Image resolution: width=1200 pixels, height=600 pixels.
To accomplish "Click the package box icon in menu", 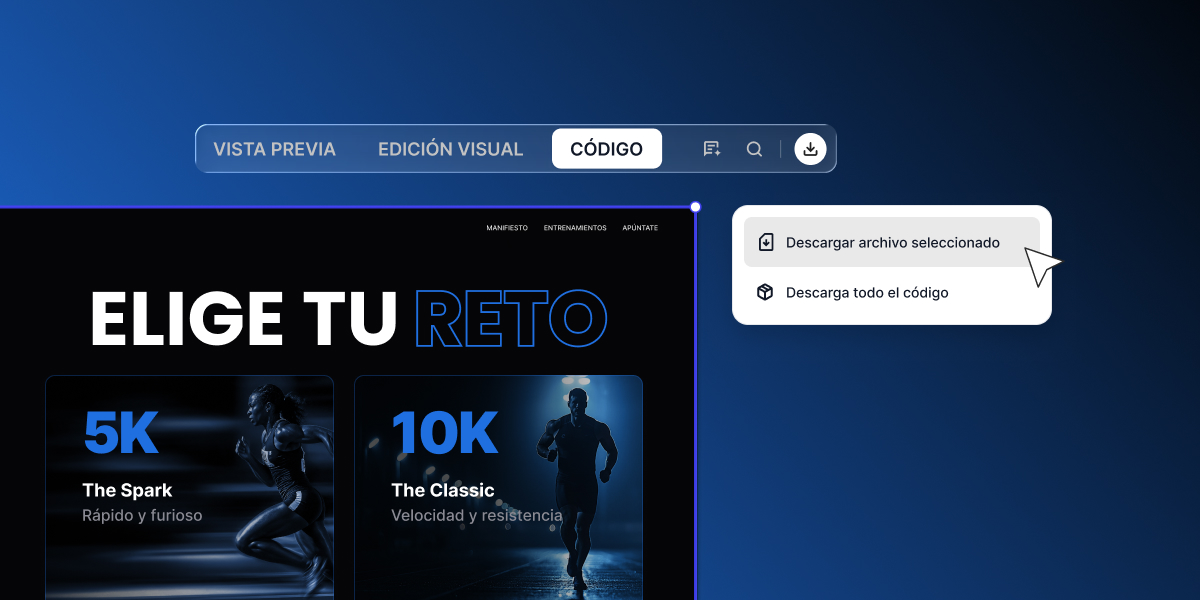I will point(766,292).
